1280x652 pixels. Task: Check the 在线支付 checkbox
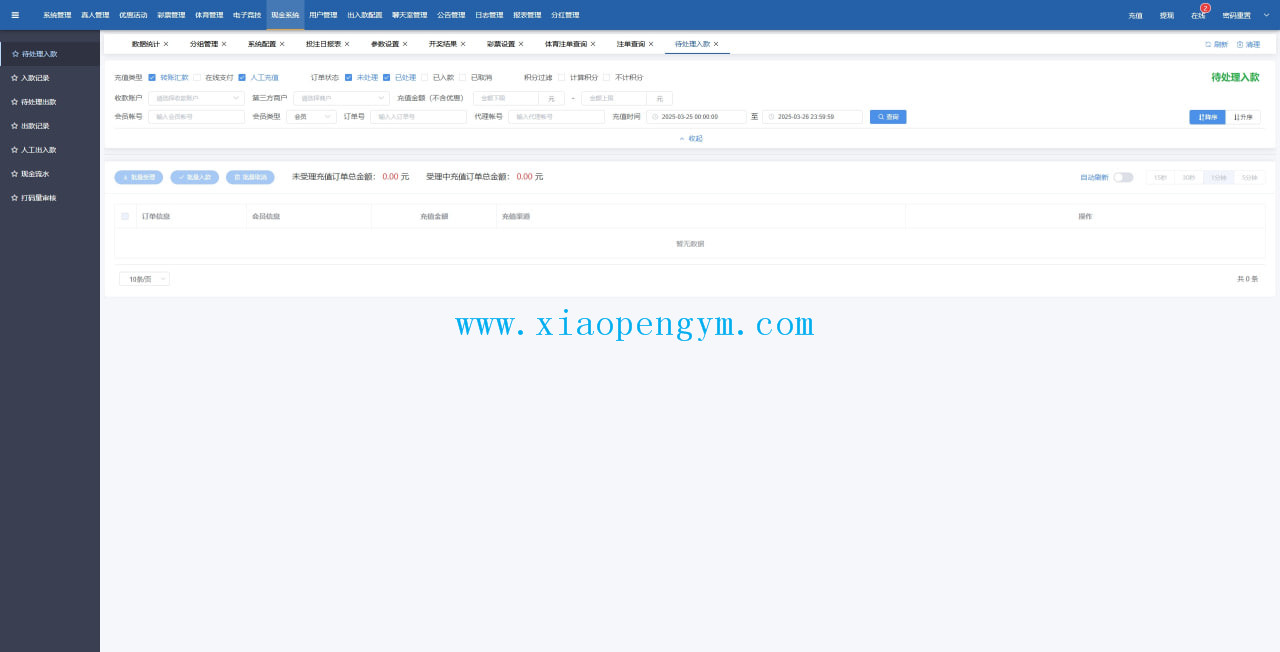pos(197,77)
